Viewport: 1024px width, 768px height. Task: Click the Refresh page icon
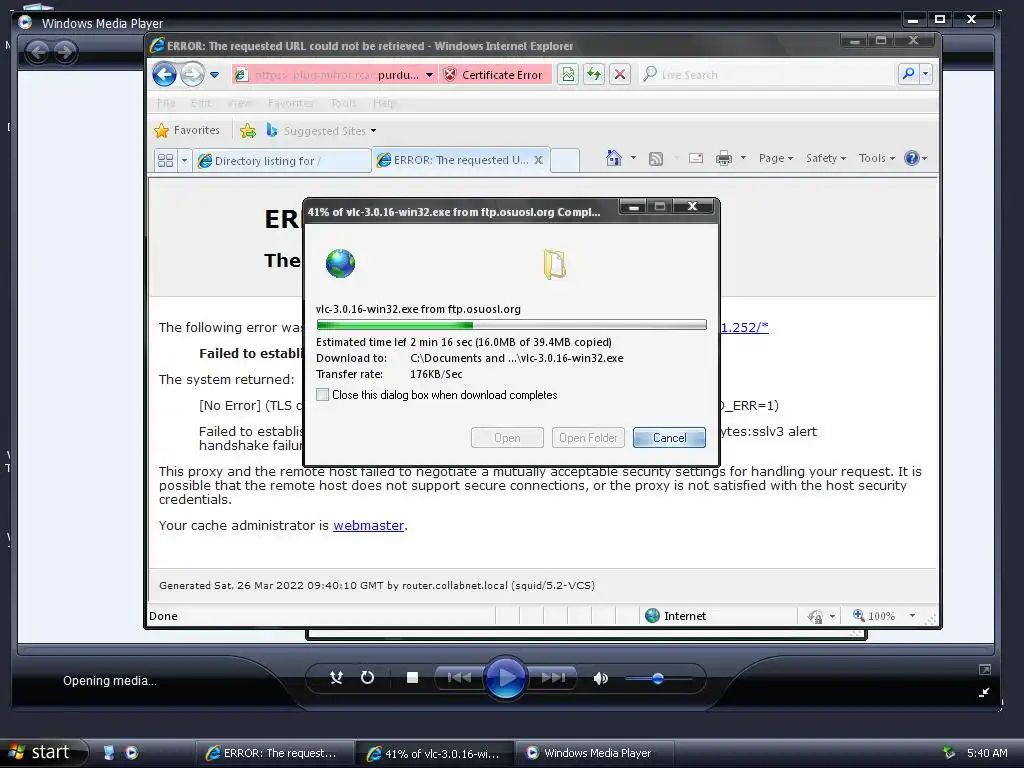pyautogui.click(x=594, y=74)
